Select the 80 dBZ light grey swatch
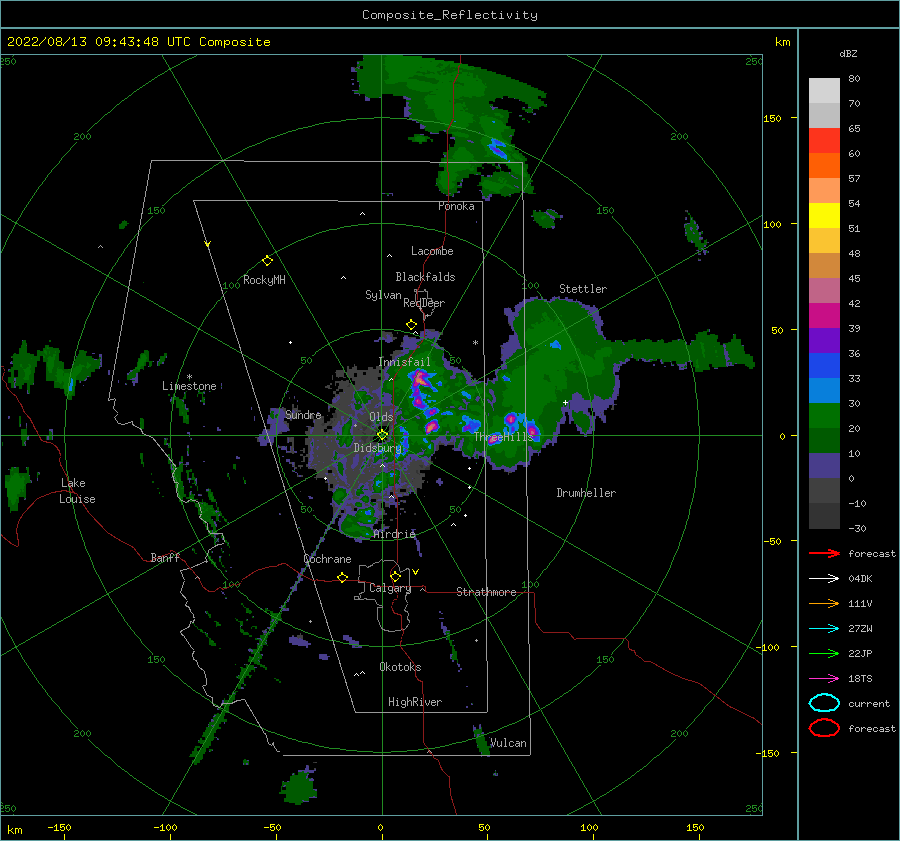 (x=824, y=90)
